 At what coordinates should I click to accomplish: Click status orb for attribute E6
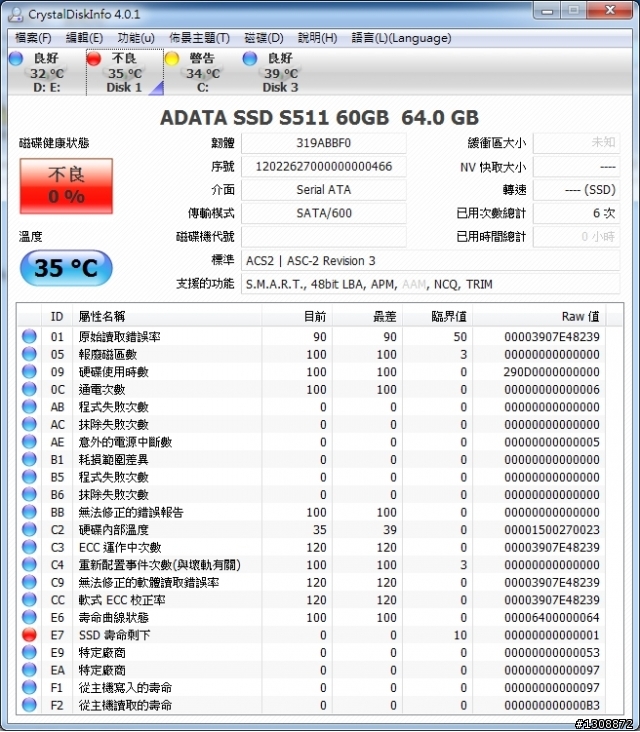29,617
